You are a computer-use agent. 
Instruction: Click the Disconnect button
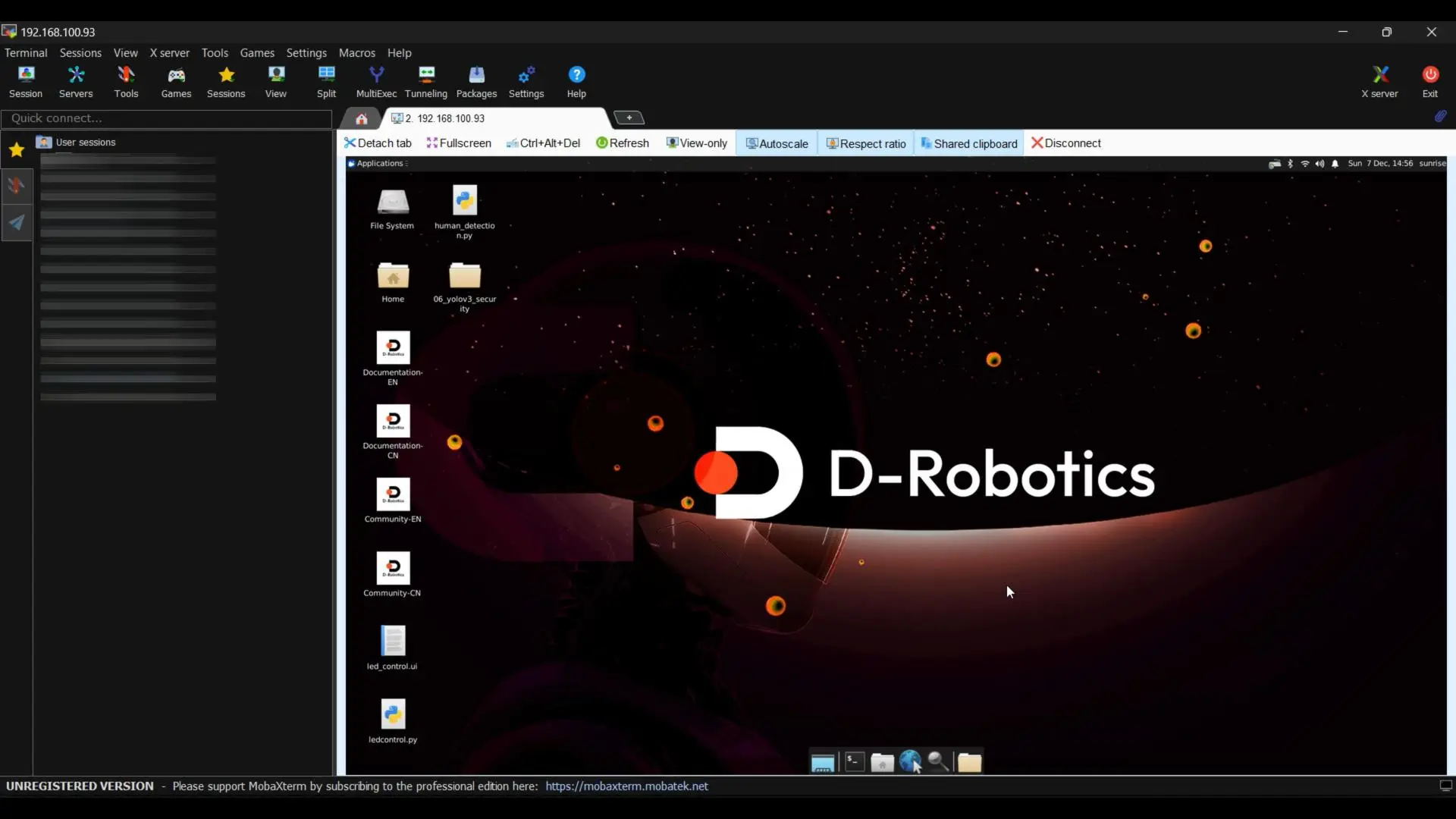coord(1065,143)
